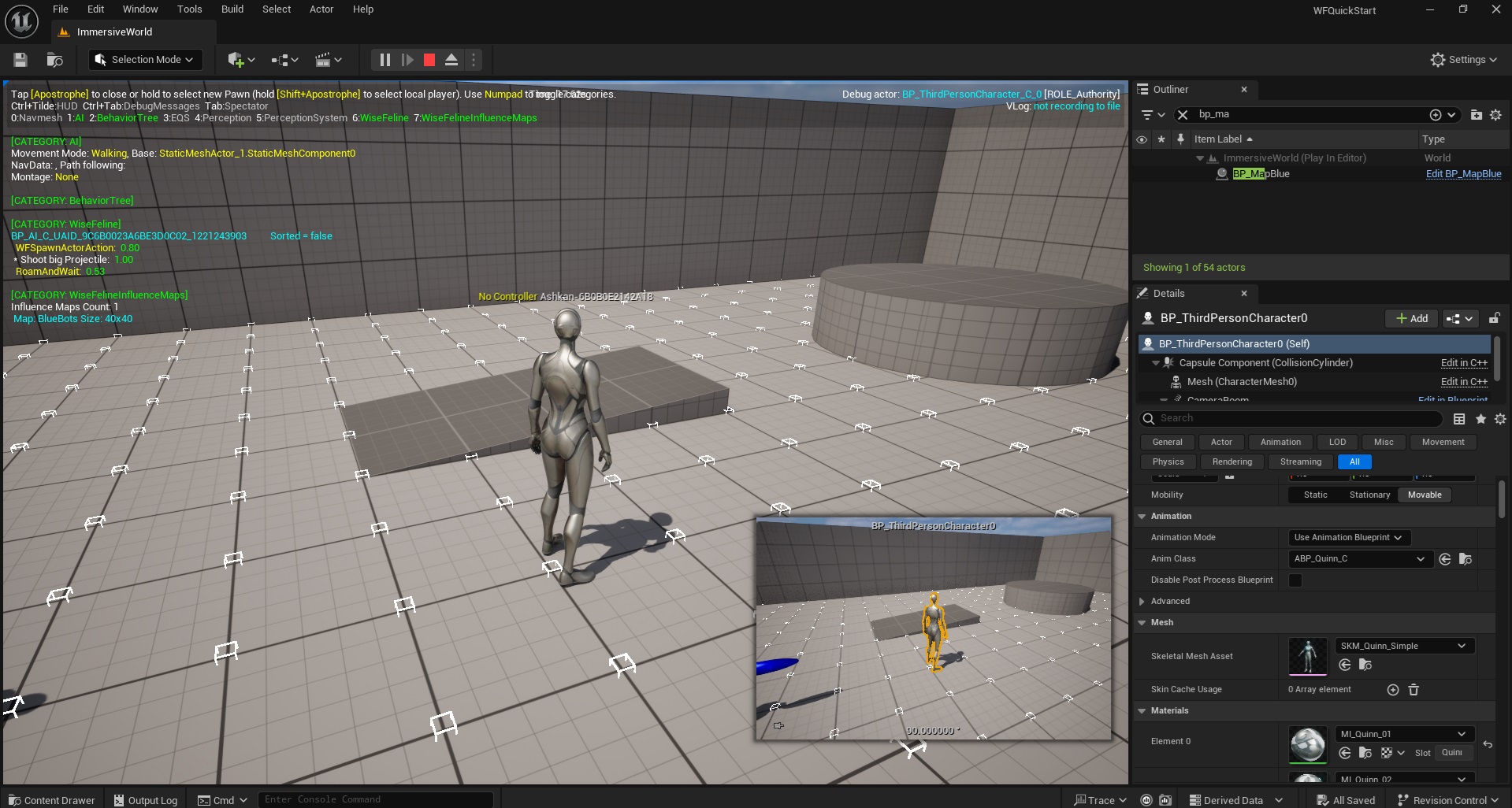1512x808 pixels.
Task: Click the Add component button
Action: [x=1411, y=319]
